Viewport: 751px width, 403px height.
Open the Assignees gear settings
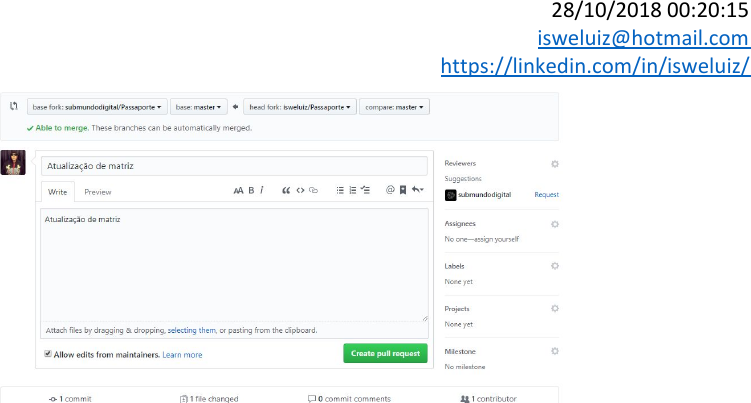[x=555, y=224]
